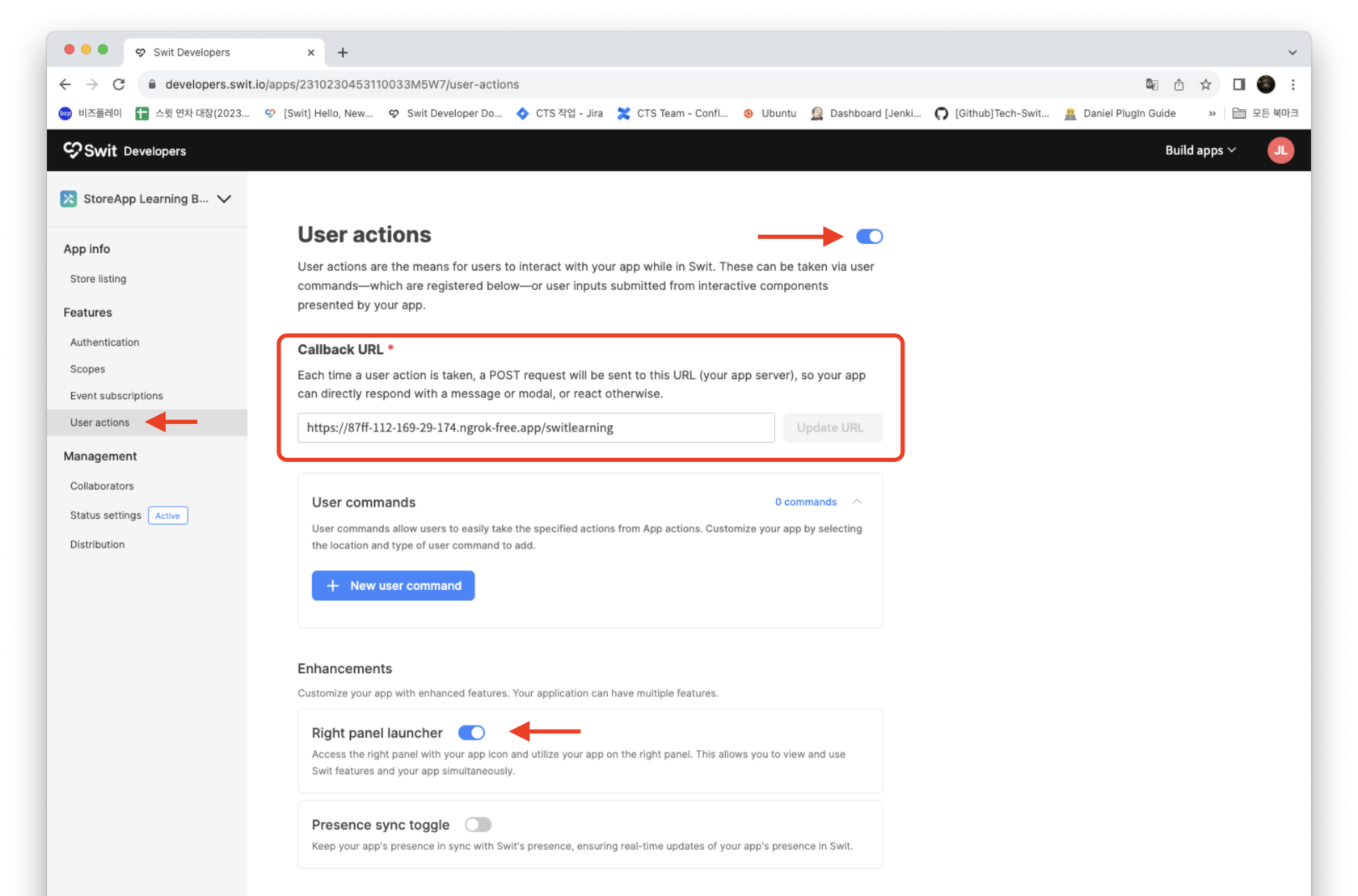Viewport: 1358px width, 896px height.
Task: Bookmark this page with the star icon
Action: [1205, 84]
